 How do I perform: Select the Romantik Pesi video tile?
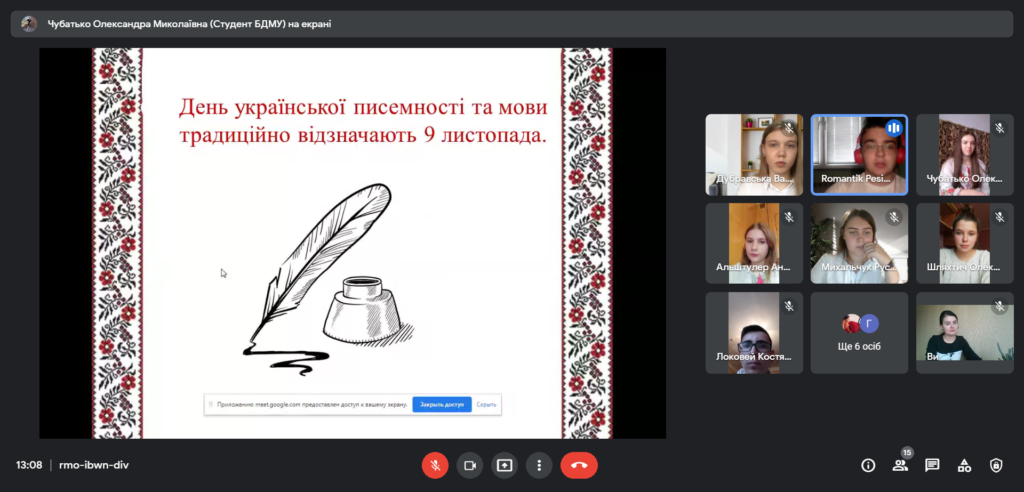[x=859, y=154]
